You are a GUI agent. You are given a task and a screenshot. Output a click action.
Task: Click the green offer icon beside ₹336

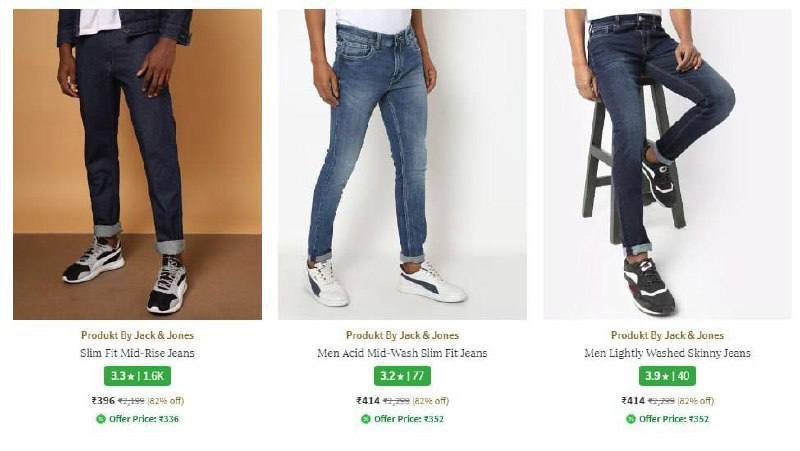pos(100,419)
